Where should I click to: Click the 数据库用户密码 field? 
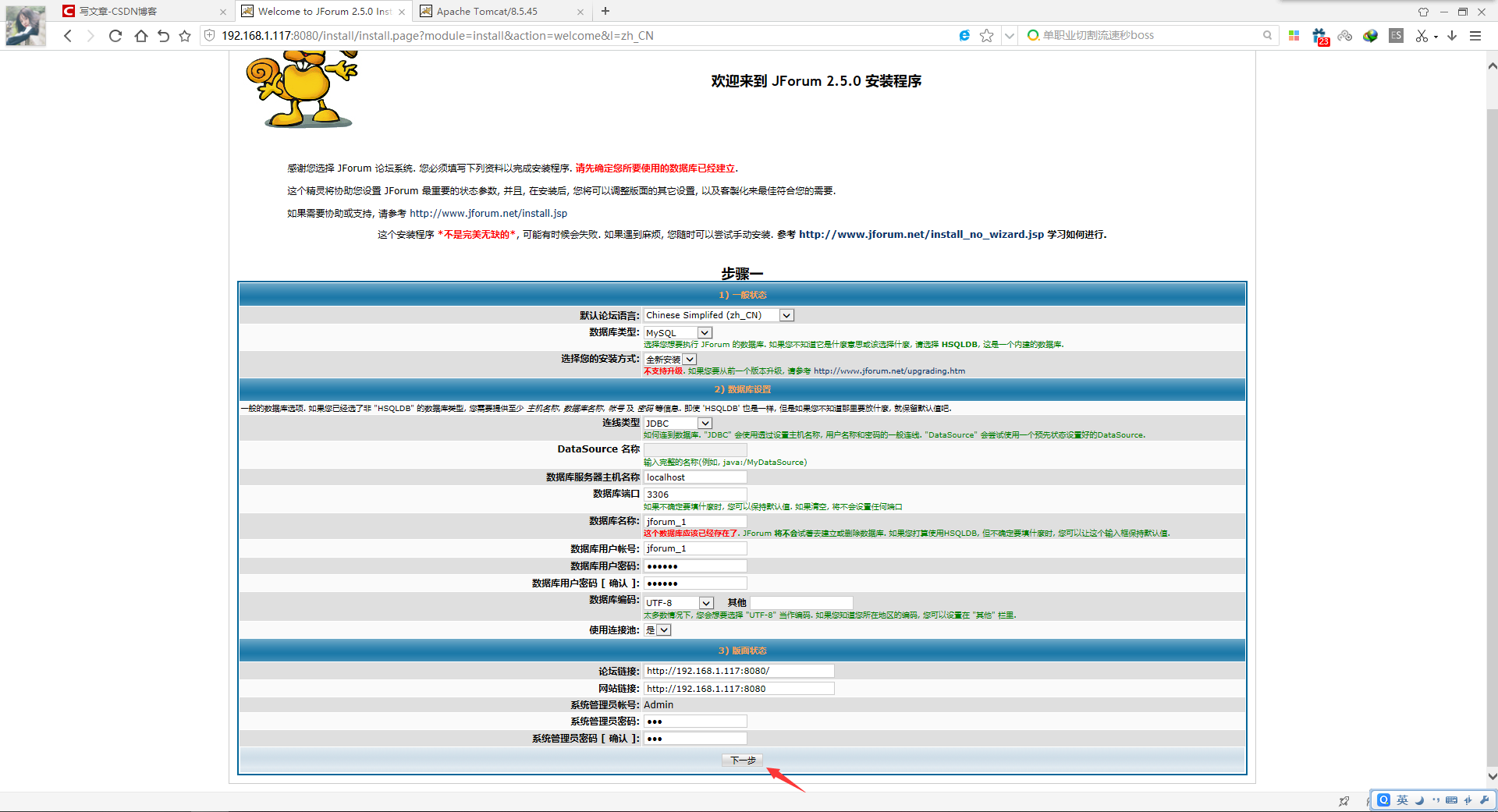pyautogui.click(x=695, y=566)
